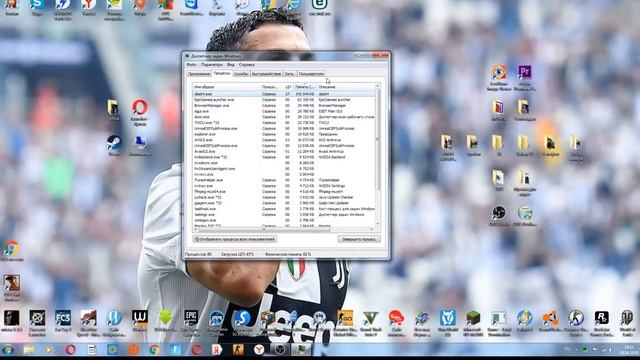
Task: Switch to the Службы tab
Action: [x=241, y=74]
